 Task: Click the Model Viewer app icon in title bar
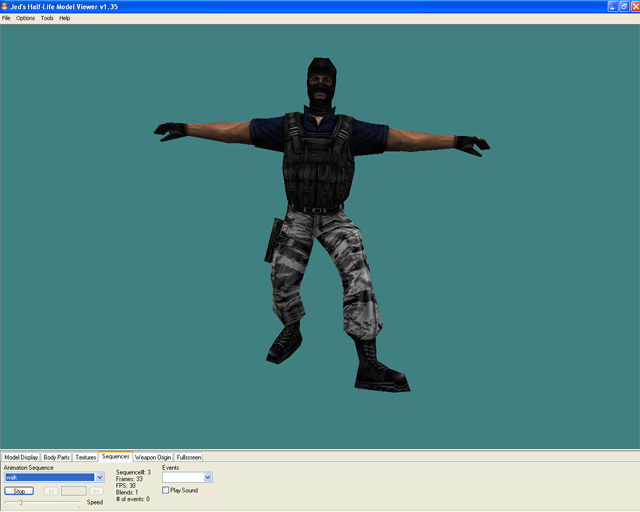point(4,6)
